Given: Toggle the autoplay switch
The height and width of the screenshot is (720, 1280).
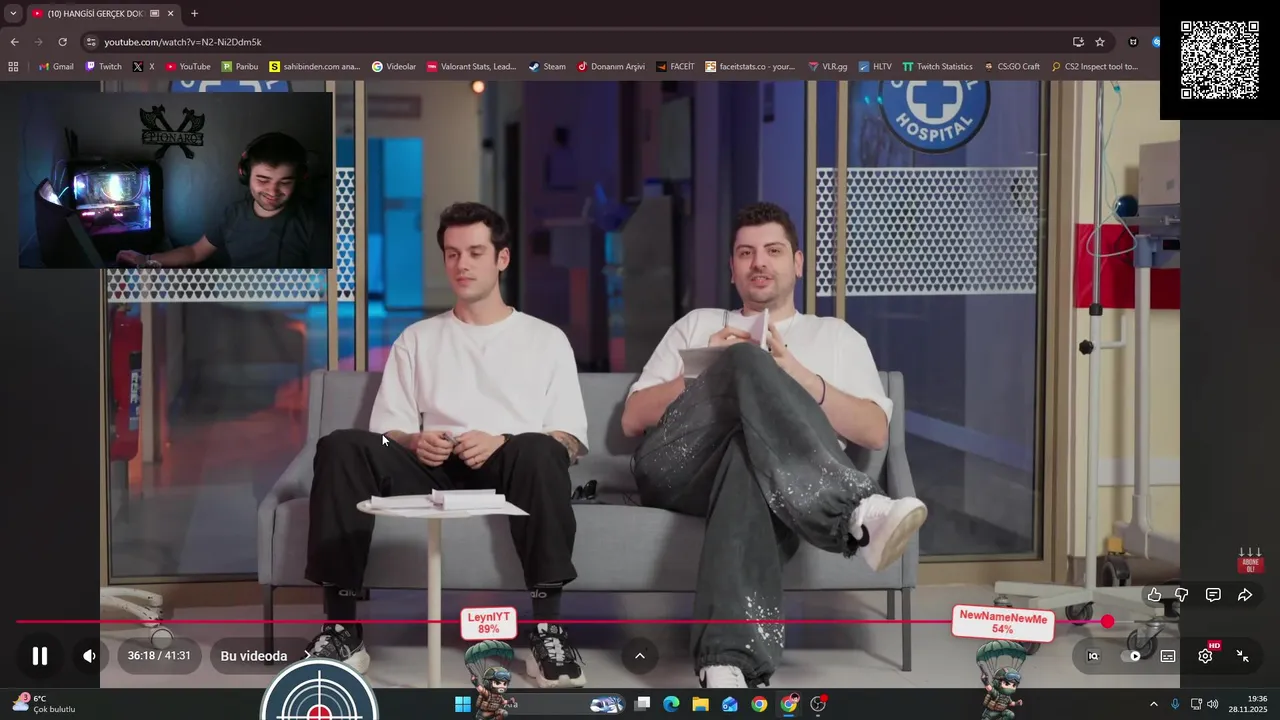Looking at the screenshot, I should (x=1132, y=656).
